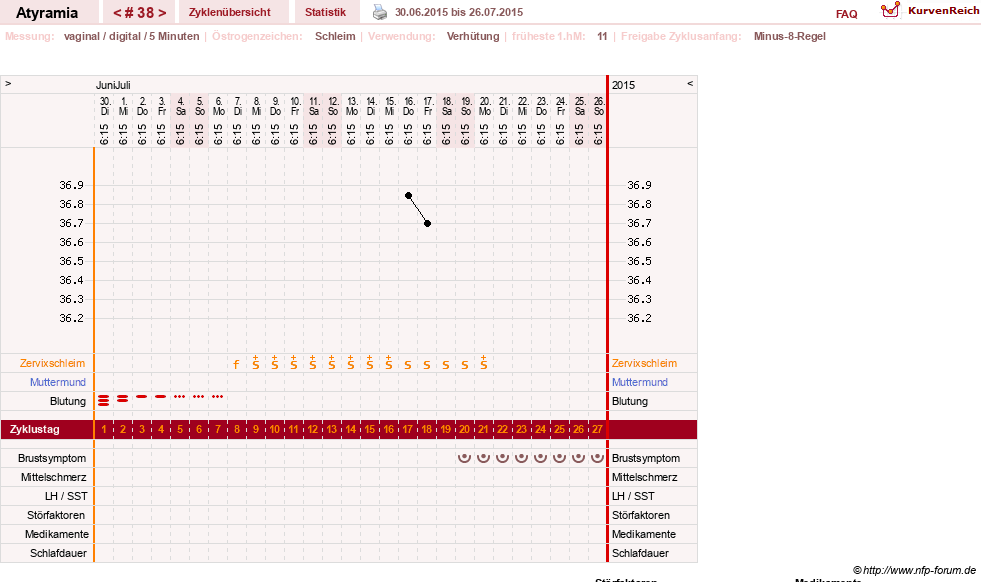Click the temperature point at 36.85 on day 17
981x582 pixels.
click(x=409, y=196)
